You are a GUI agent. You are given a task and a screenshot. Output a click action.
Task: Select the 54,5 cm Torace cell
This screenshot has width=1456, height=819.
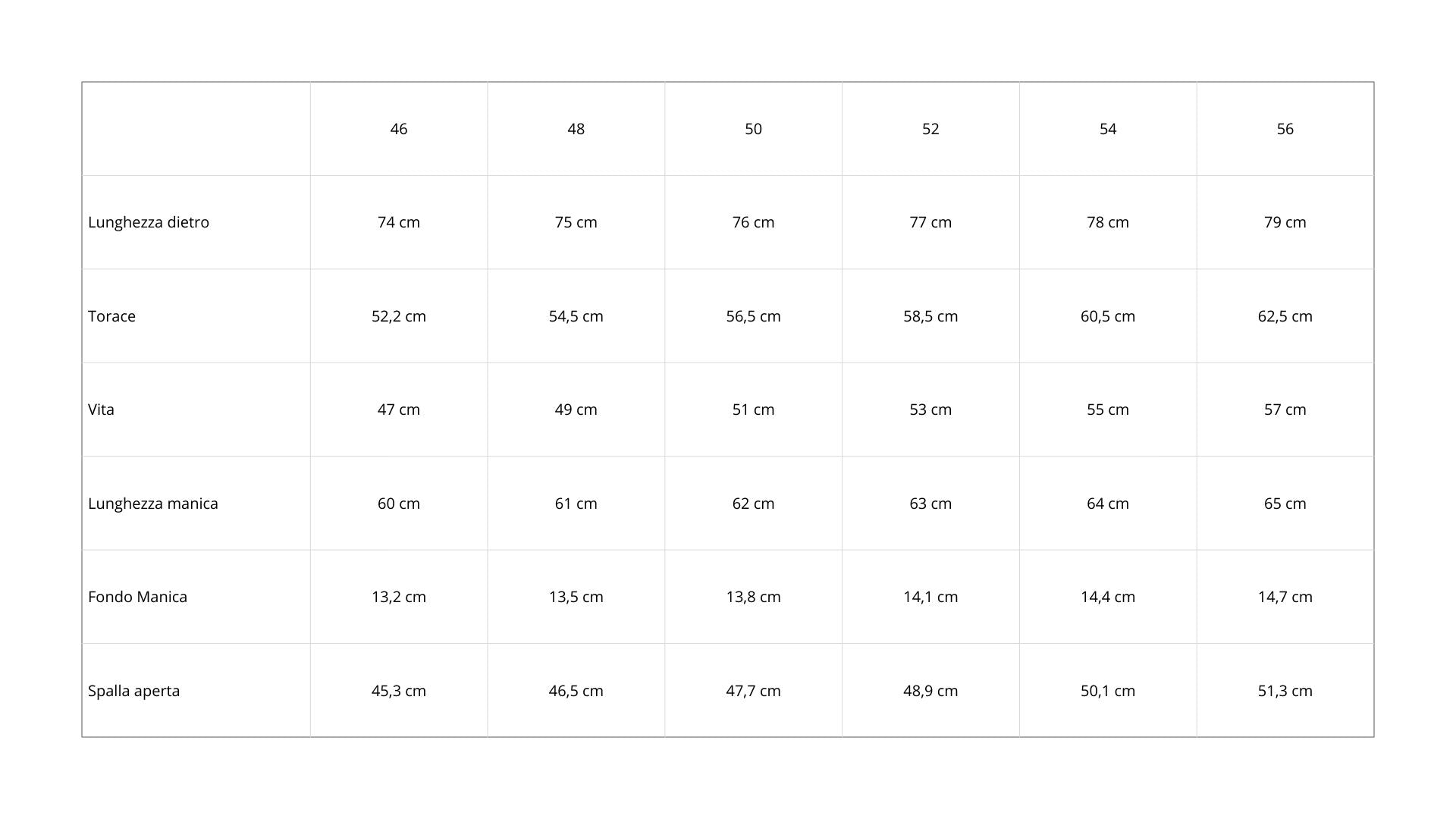(x=576, y=316)
